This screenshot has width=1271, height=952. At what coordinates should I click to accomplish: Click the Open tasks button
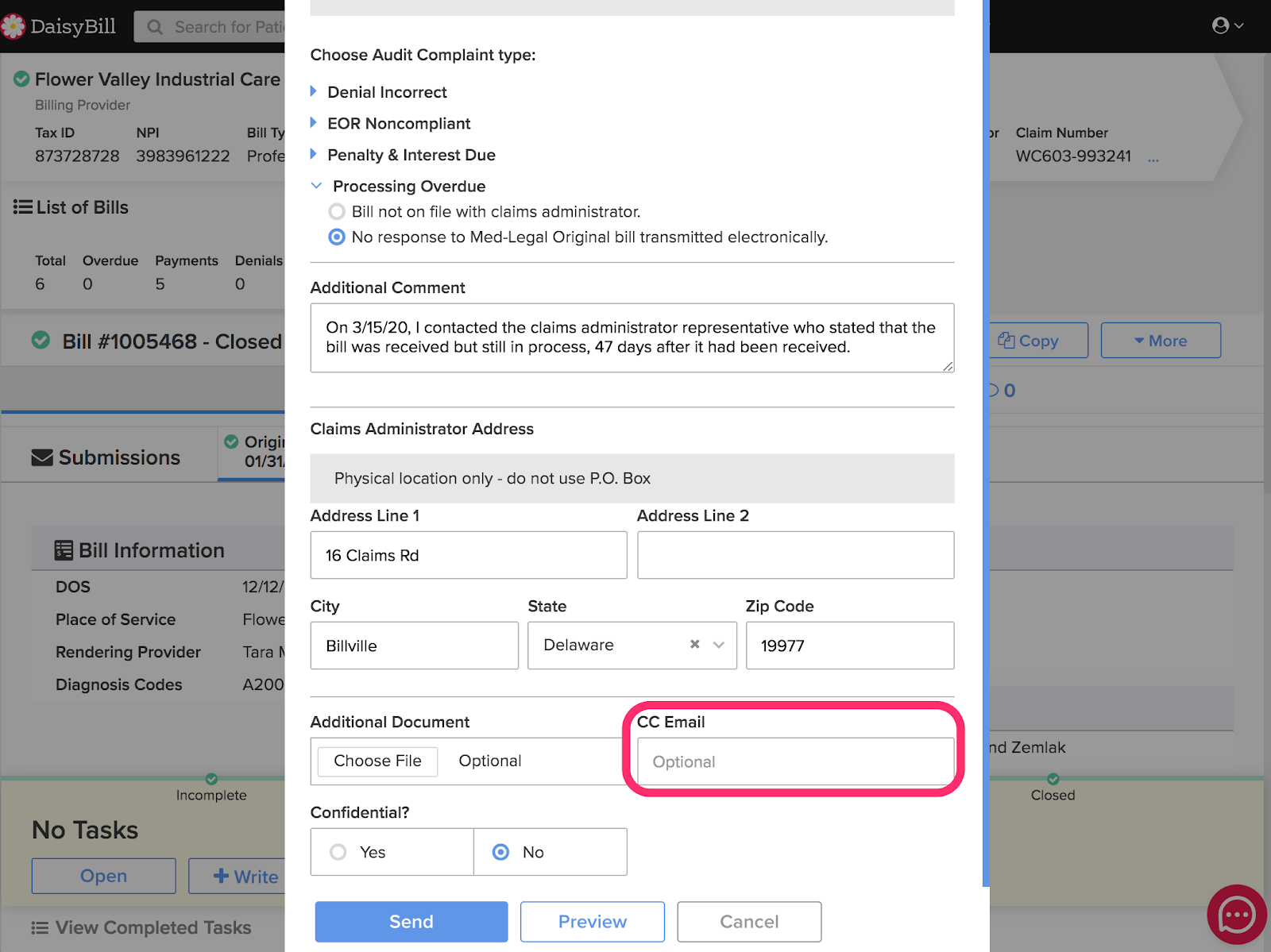tap(104, 876)
